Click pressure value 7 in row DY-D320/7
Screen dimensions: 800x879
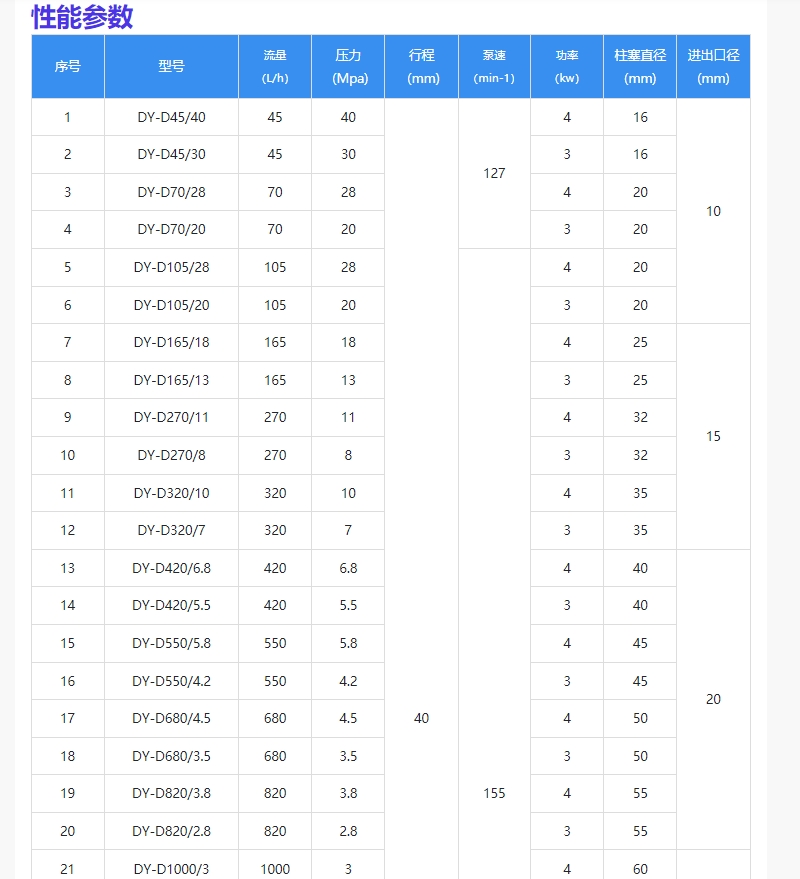coord(348,530)
